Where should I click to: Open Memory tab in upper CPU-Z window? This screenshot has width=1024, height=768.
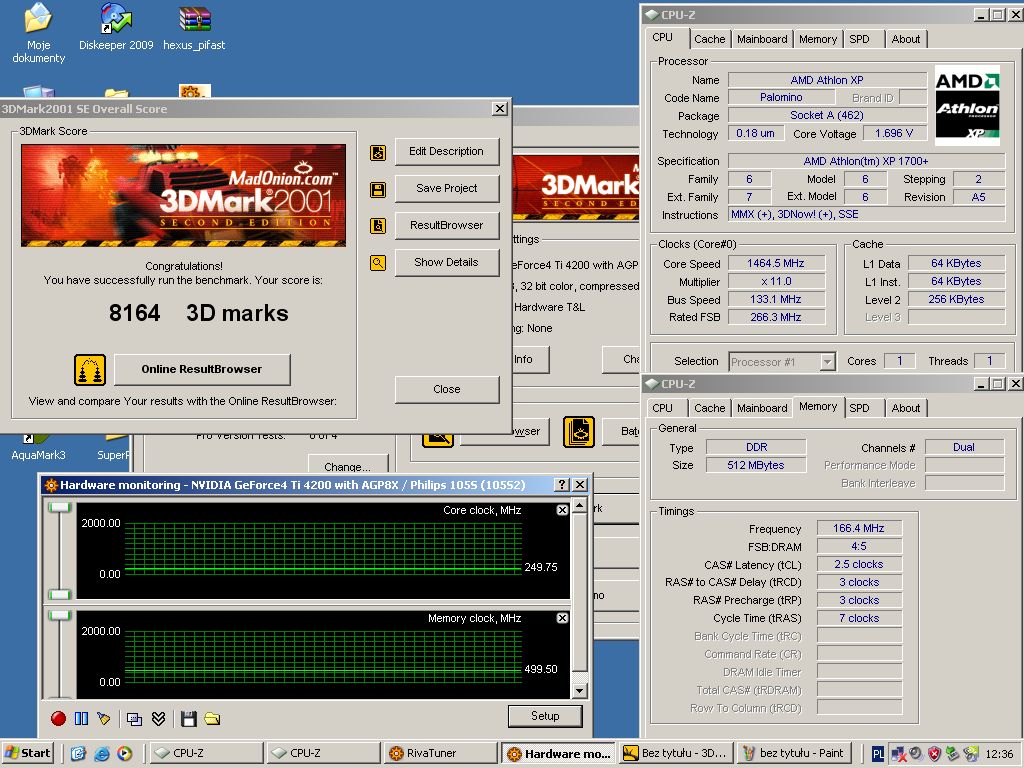coord(818,39)
